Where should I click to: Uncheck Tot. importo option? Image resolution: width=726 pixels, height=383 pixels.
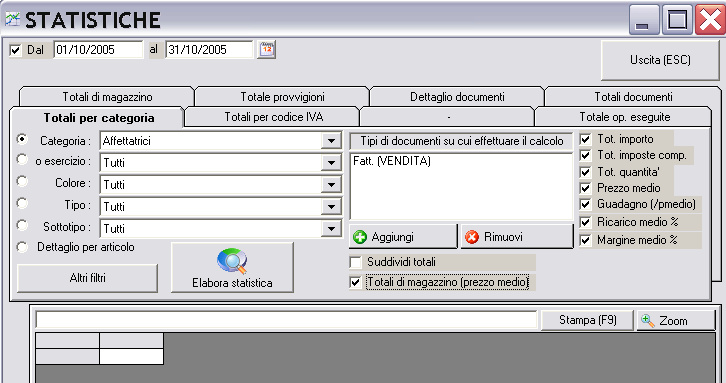pyautogui.click(x=585, y=139)
